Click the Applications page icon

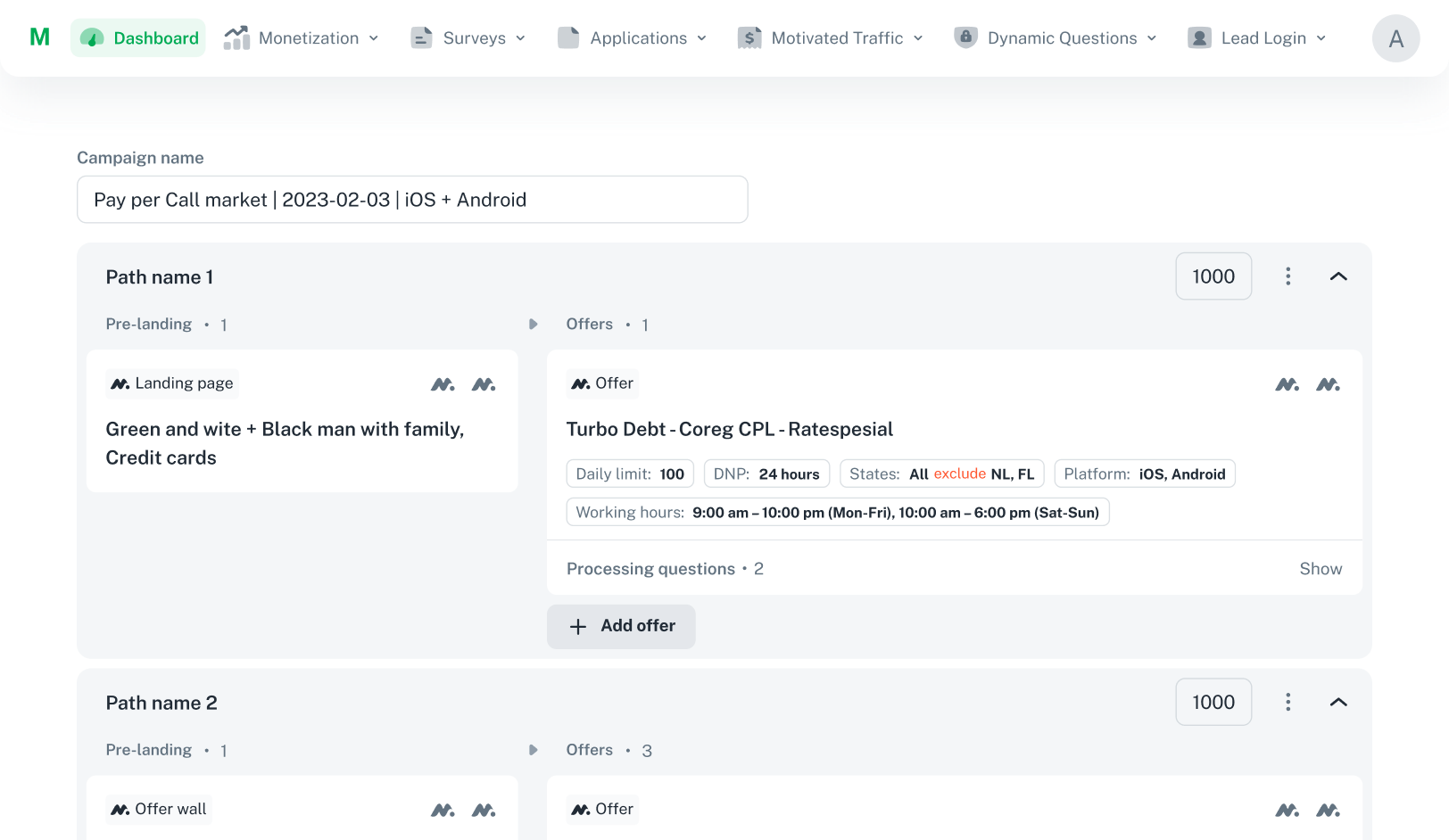tap(568, 37)
